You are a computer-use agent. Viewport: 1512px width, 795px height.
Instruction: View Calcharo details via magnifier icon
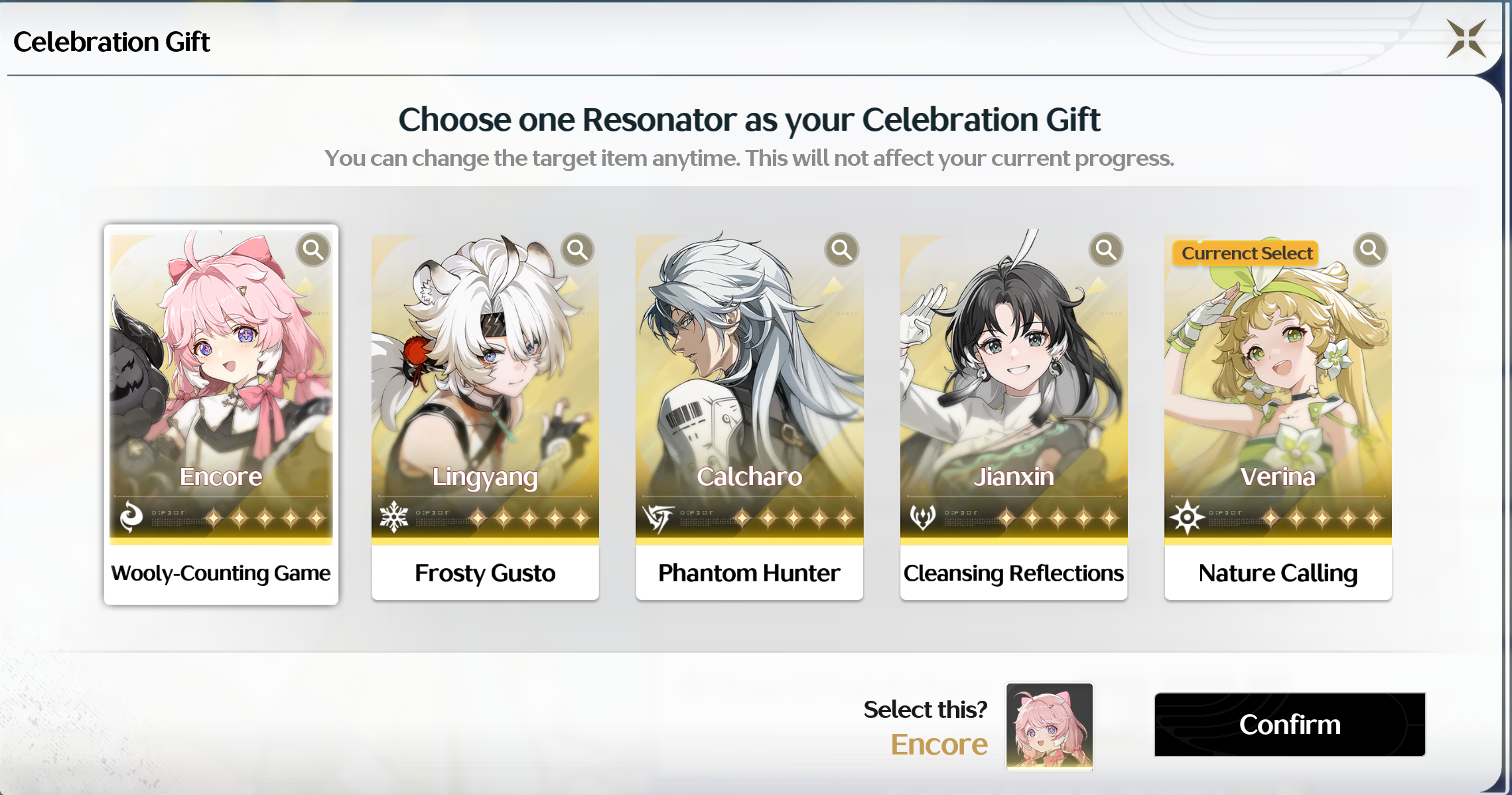point(841,250)
